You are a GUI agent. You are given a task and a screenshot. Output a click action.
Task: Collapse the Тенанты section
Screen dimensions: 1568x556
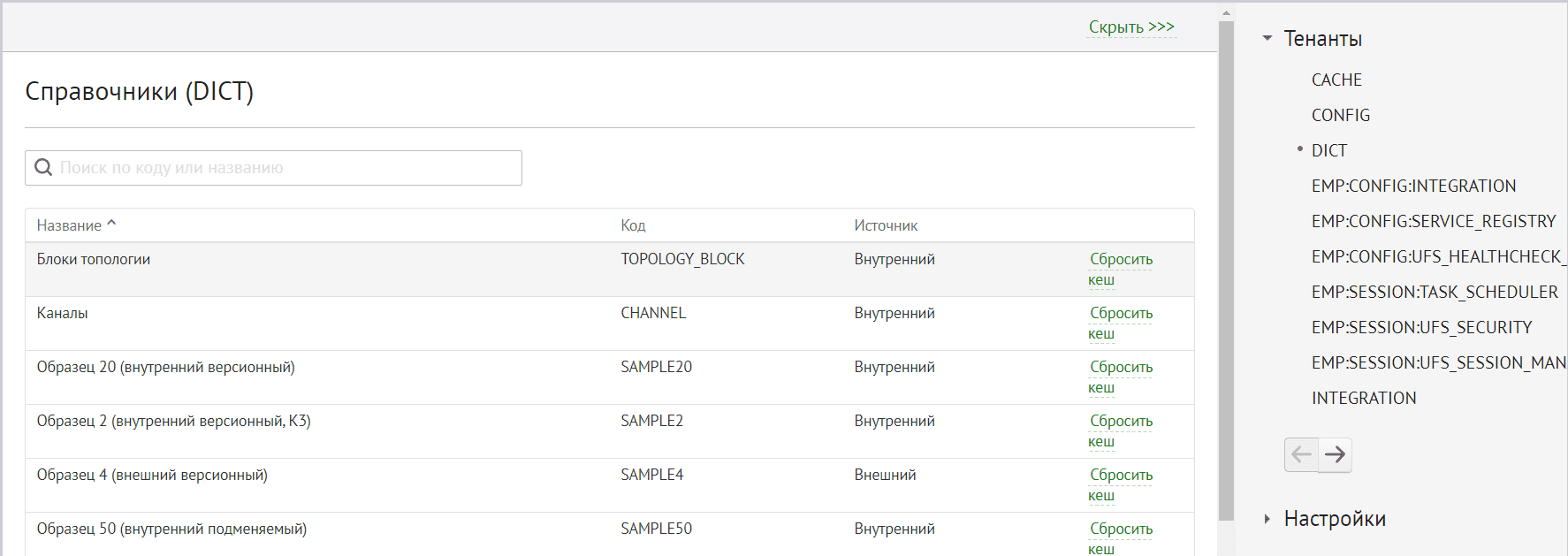(x=1267, y=39)
